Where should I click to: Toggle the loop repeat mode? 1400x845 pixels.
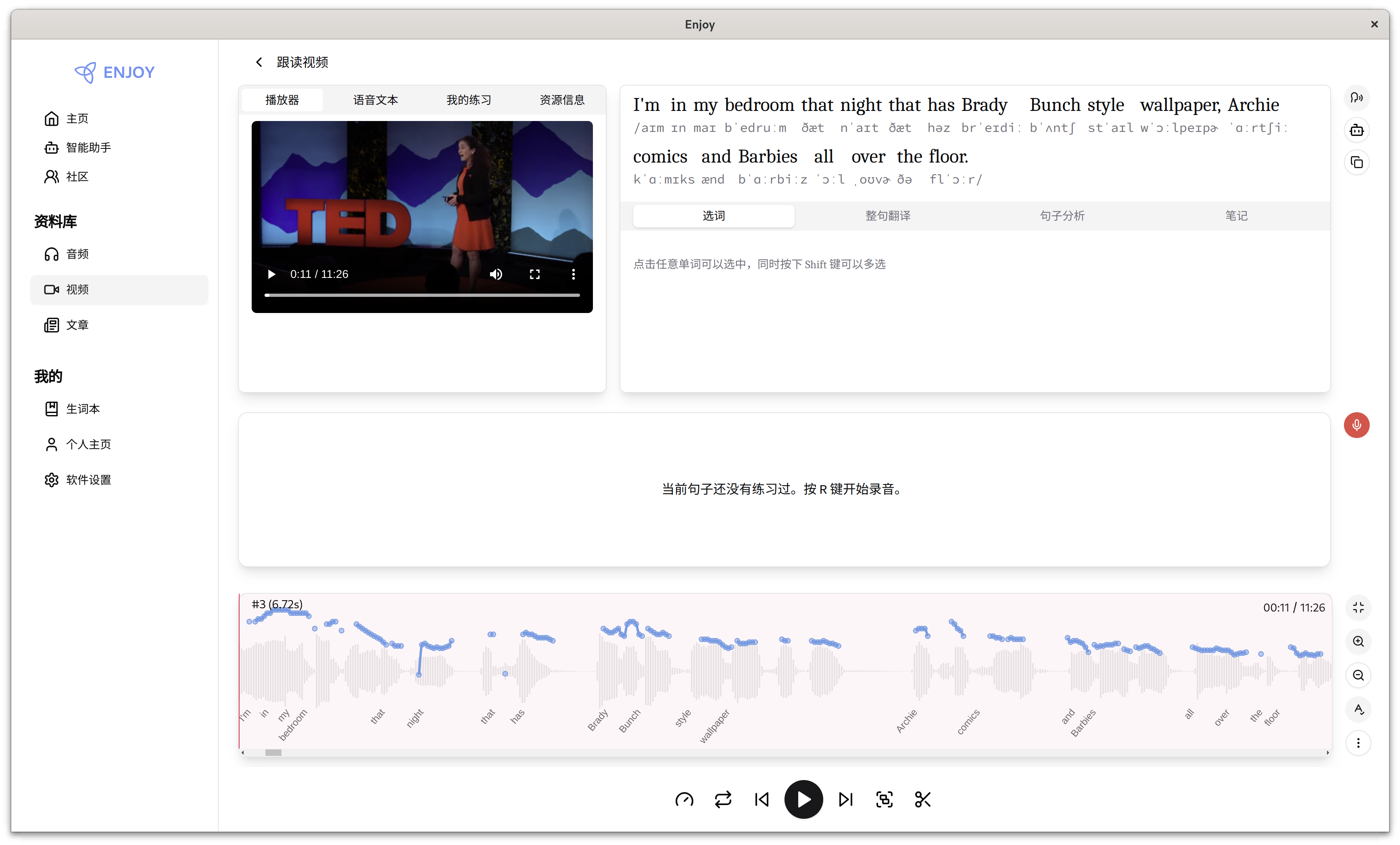tap(723, 799)
